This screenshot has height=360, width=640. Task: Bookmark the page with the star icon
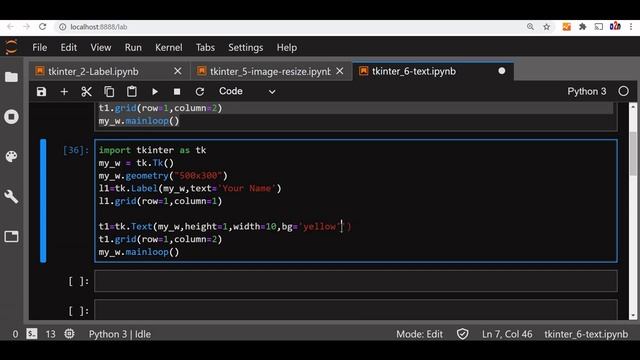pos(547,27)
